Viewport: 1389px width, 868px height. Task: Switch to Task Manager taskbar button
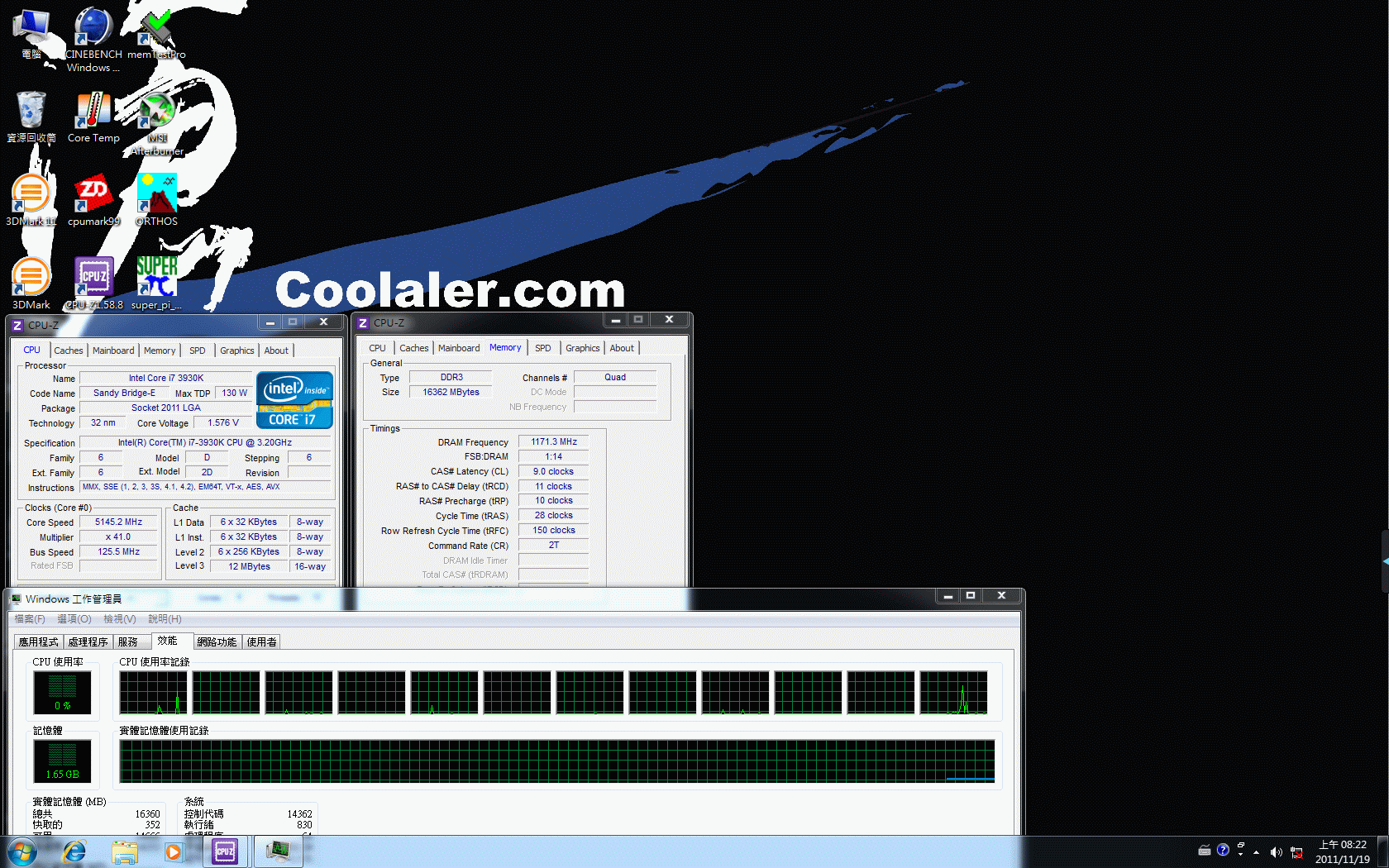(x=279, y=851)
